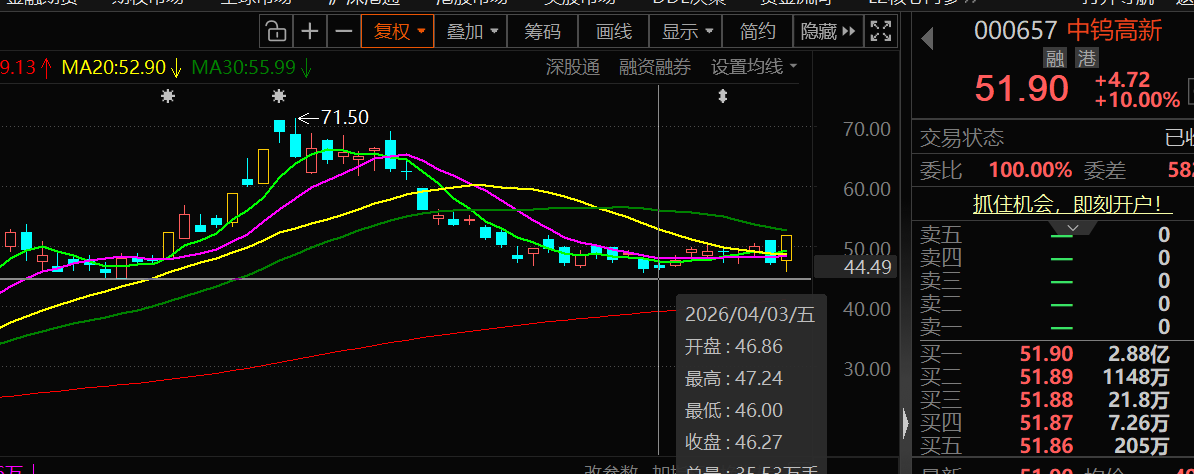
Task: Click the 71.50 high price annotation
Action: click(344, 117)
